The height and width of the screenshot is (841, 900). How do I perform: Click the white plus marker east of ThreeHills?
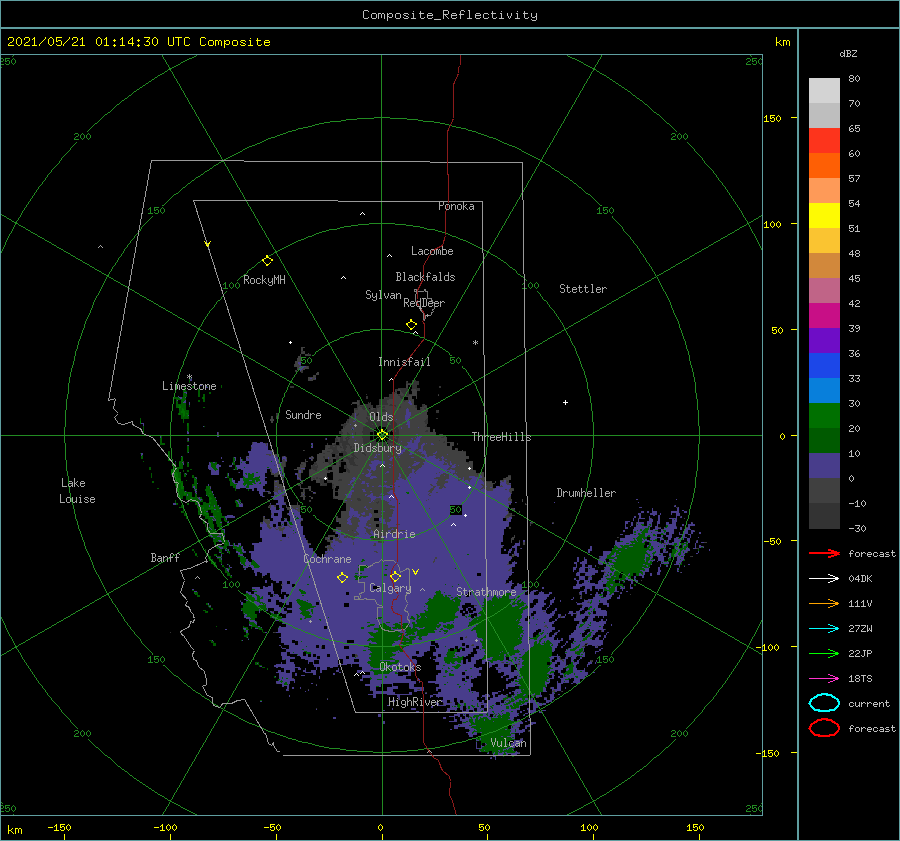565,402
